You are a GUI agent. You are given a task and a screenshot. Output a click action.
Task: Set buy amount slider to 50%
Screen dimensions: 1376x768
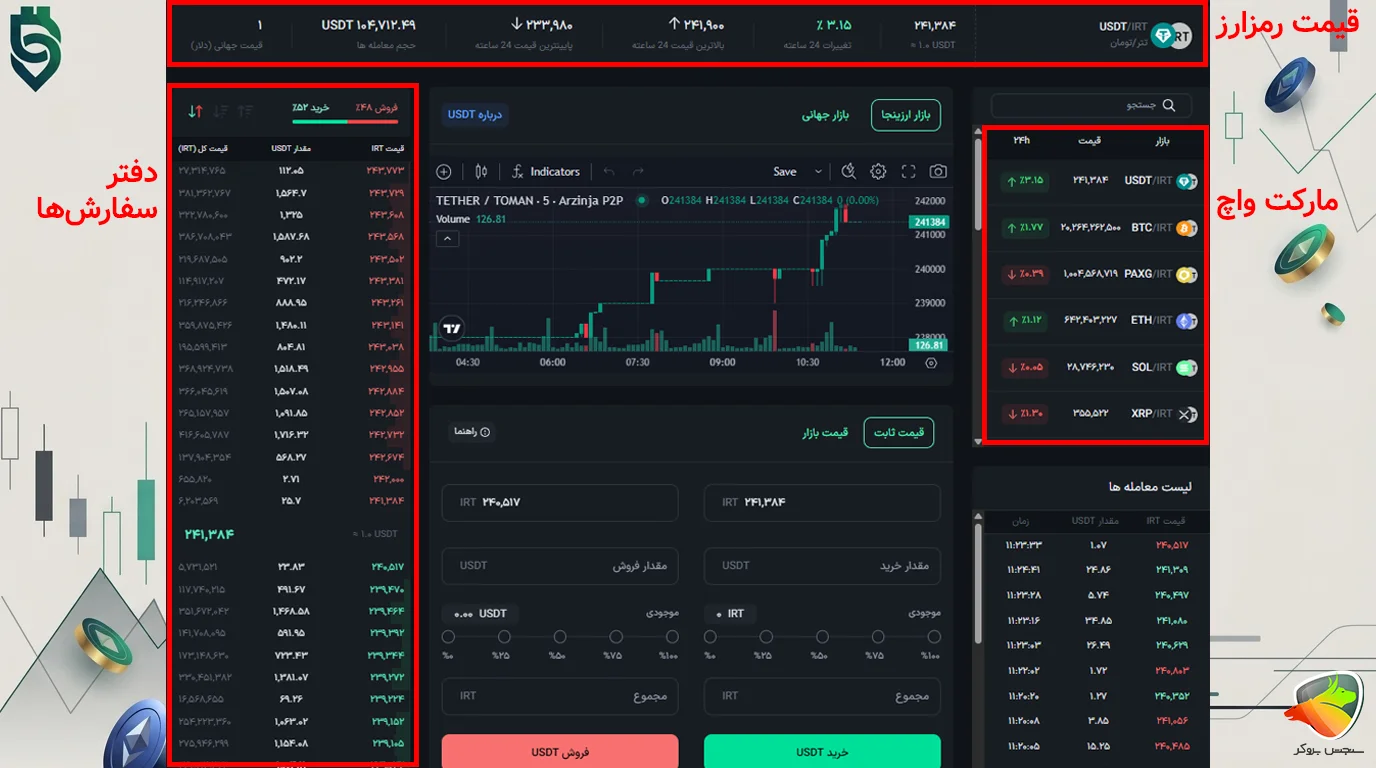(822, 637)
